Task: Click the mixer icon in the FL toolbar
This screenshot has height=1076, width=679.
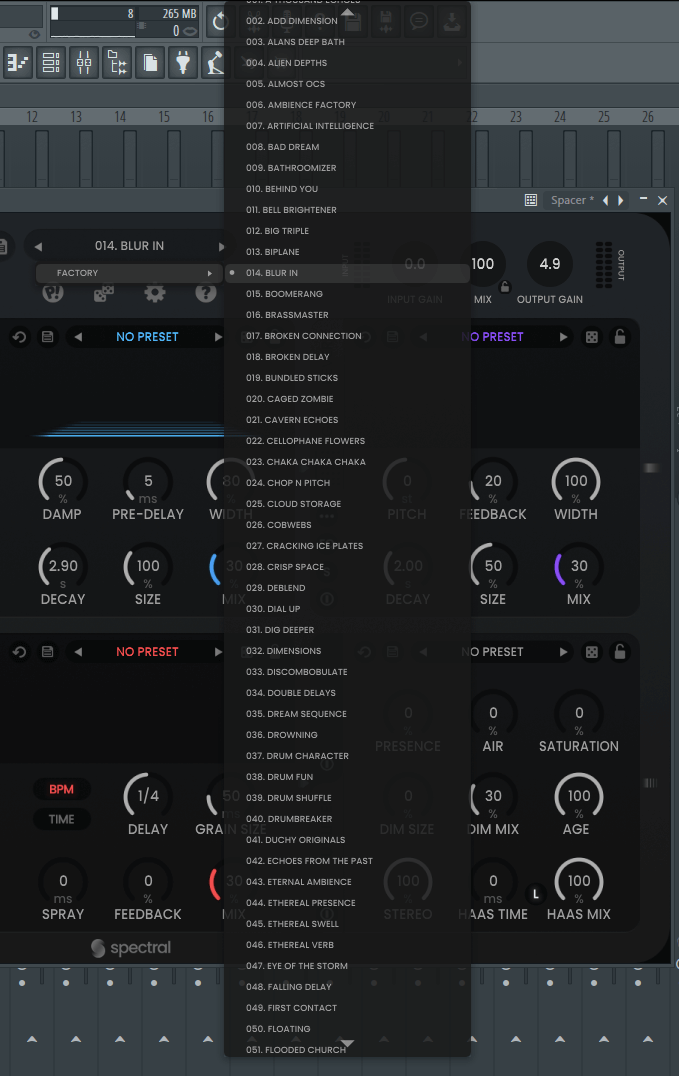Action: tap(84, 63)
